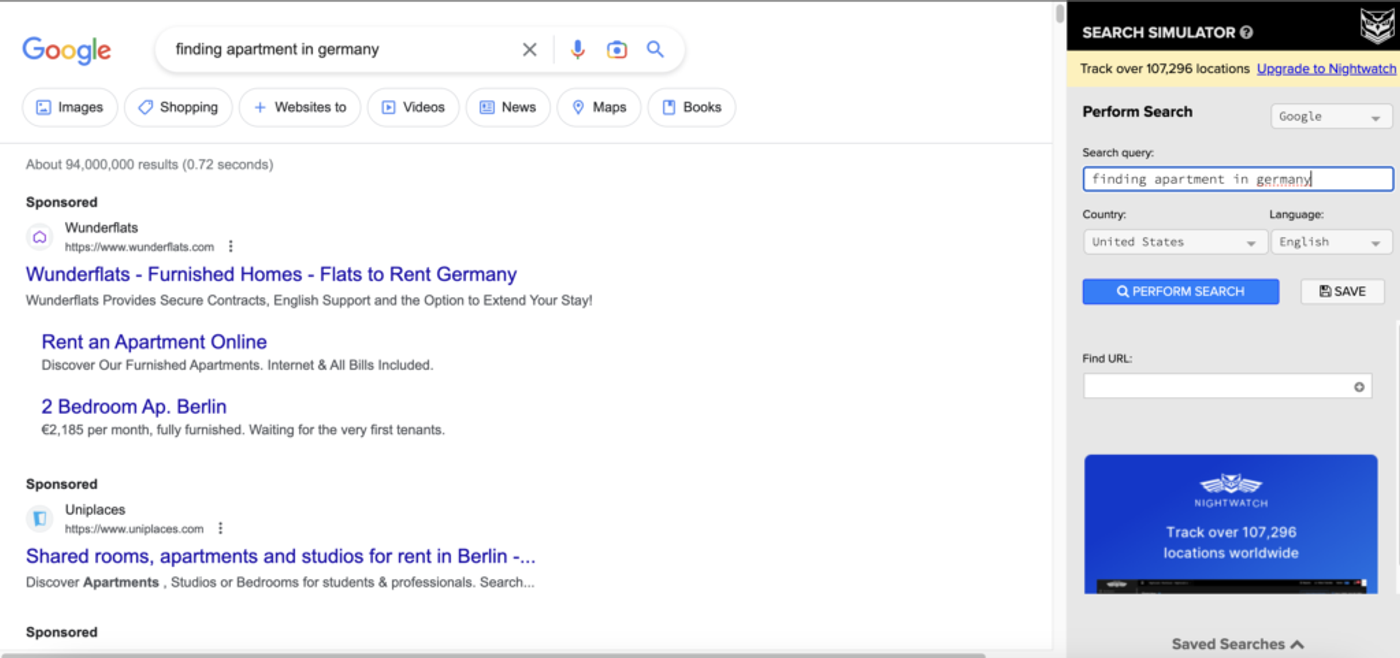This screenshot has height=658, width=1400.
Task: Open the search engine selector dropdown
Action: (x=1330, y=116)
